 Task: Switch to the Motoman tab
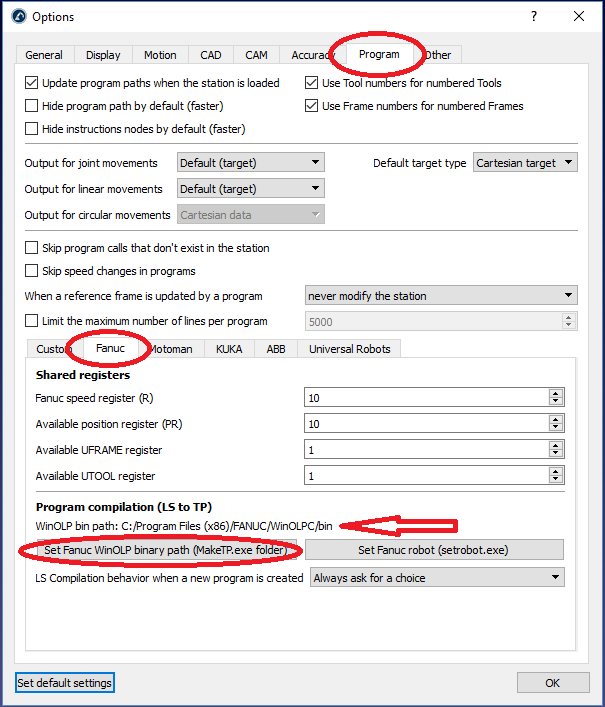pos(171,349)
